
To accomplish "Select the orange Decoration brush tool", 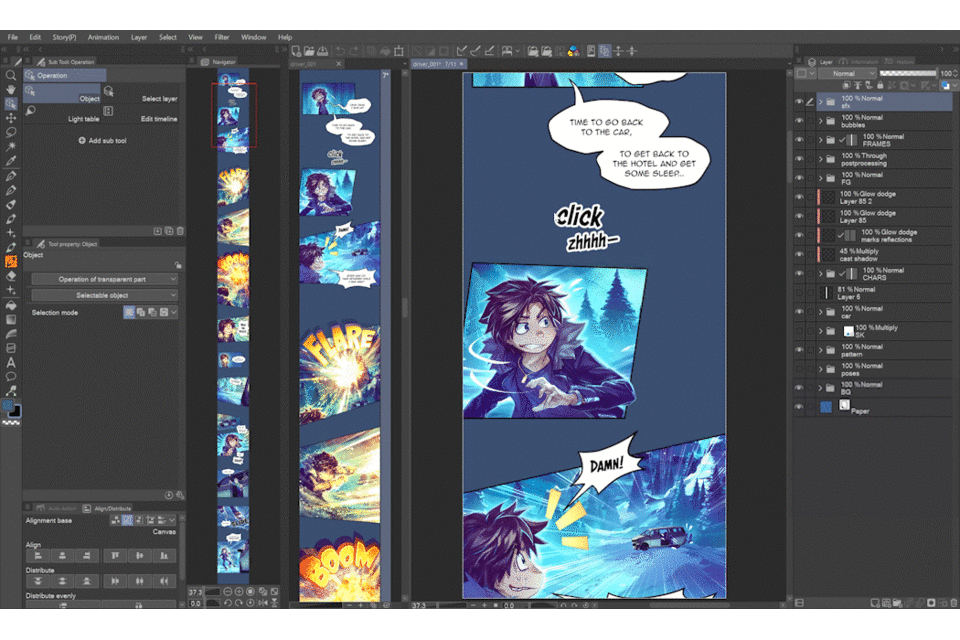I will pos(10,262).
